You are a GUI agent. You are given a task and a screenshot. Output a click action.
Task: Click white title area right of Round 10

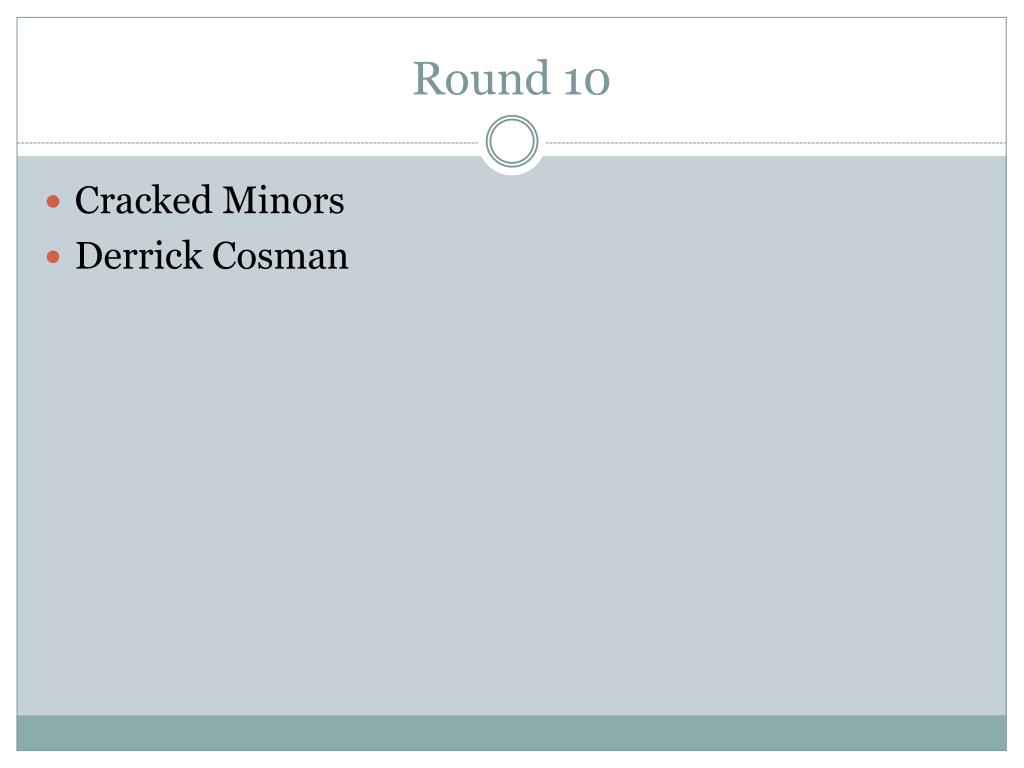coord(810,78)
